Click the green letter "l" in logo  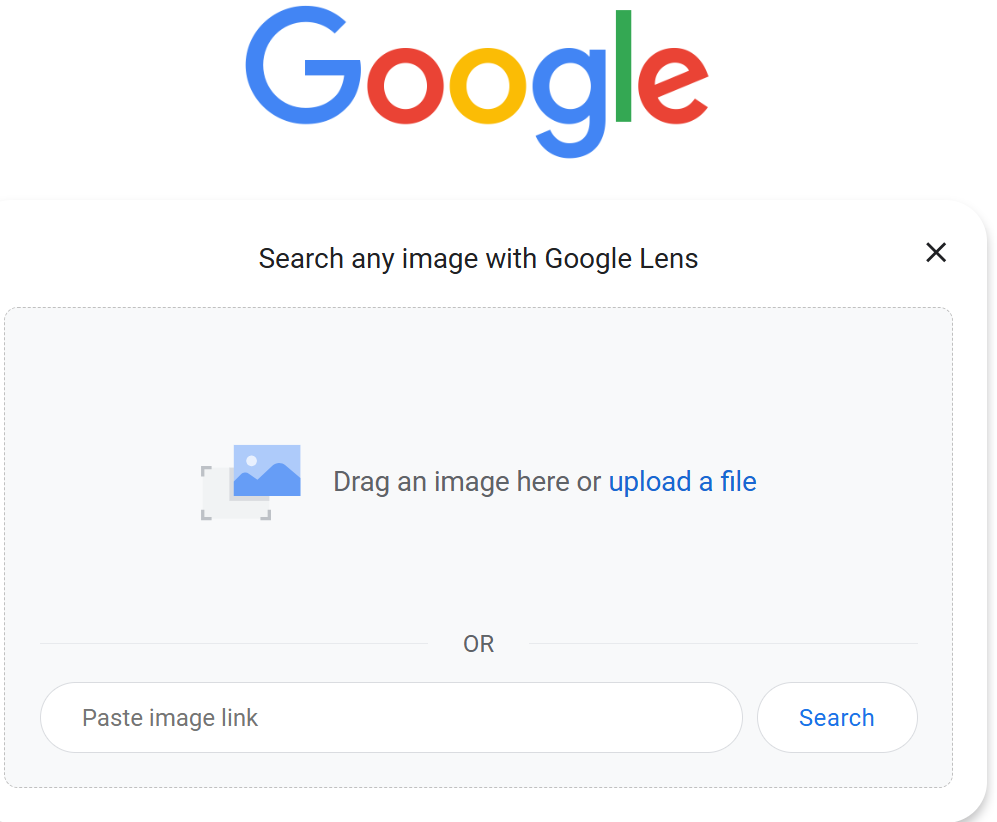(x=624, y=66)
